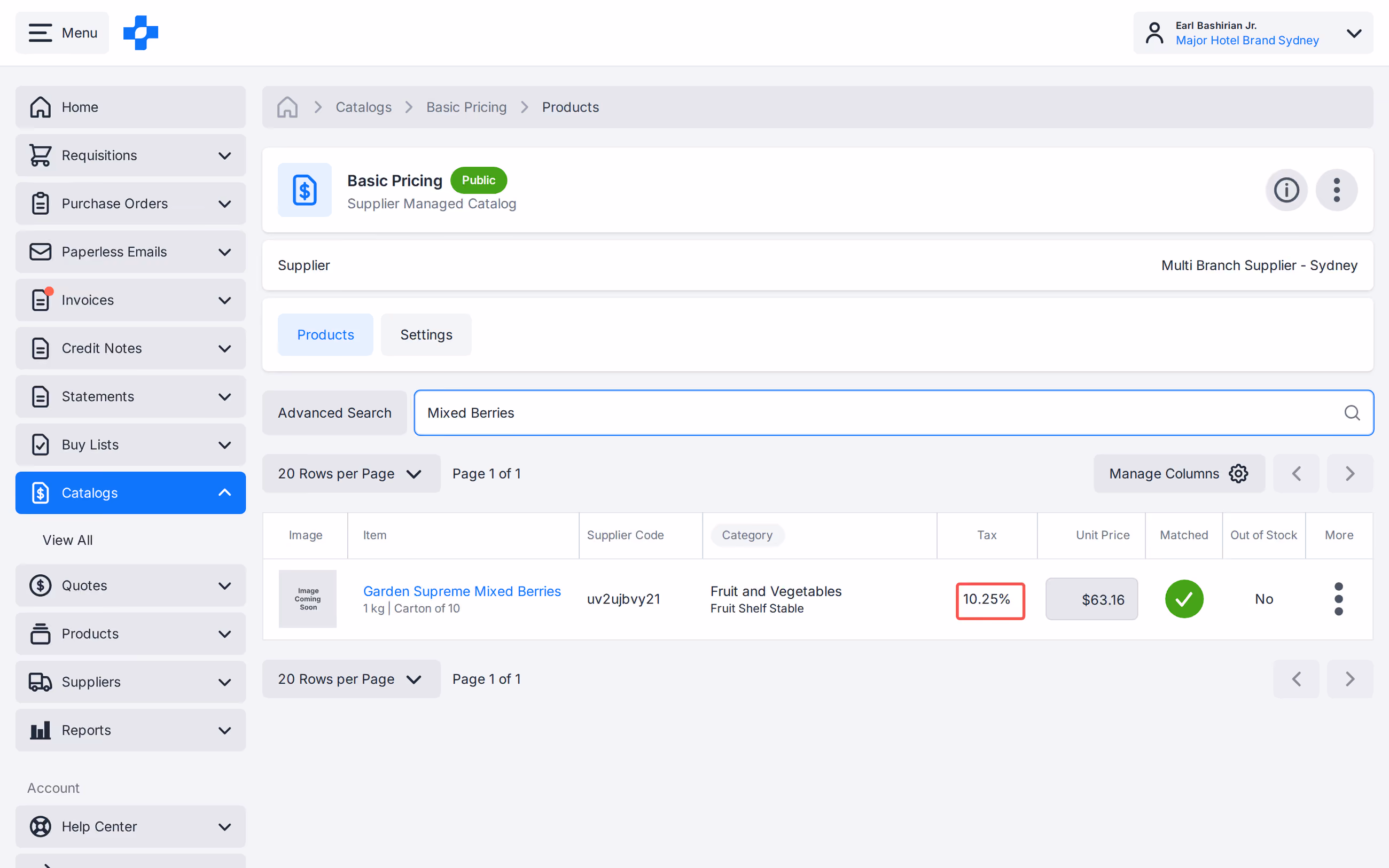Collapse the Catalogs sidebar section
1389x868 pixels.
click(x=130, y=492)
